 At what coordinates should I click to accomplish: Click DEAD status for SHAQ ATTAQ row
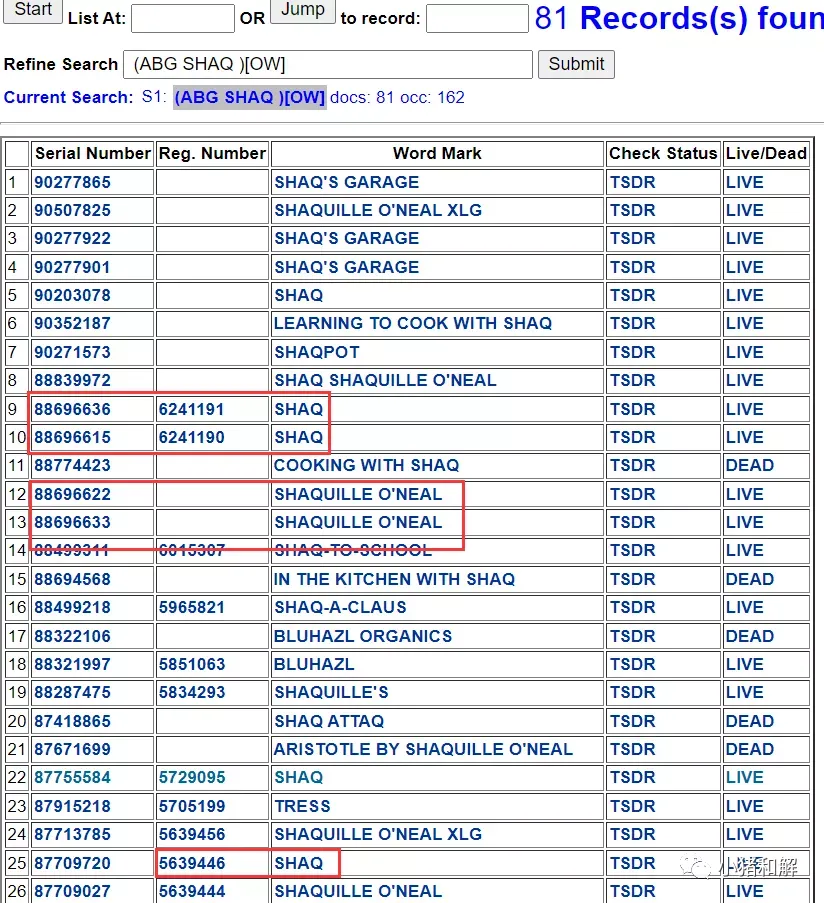click(750, 721)
